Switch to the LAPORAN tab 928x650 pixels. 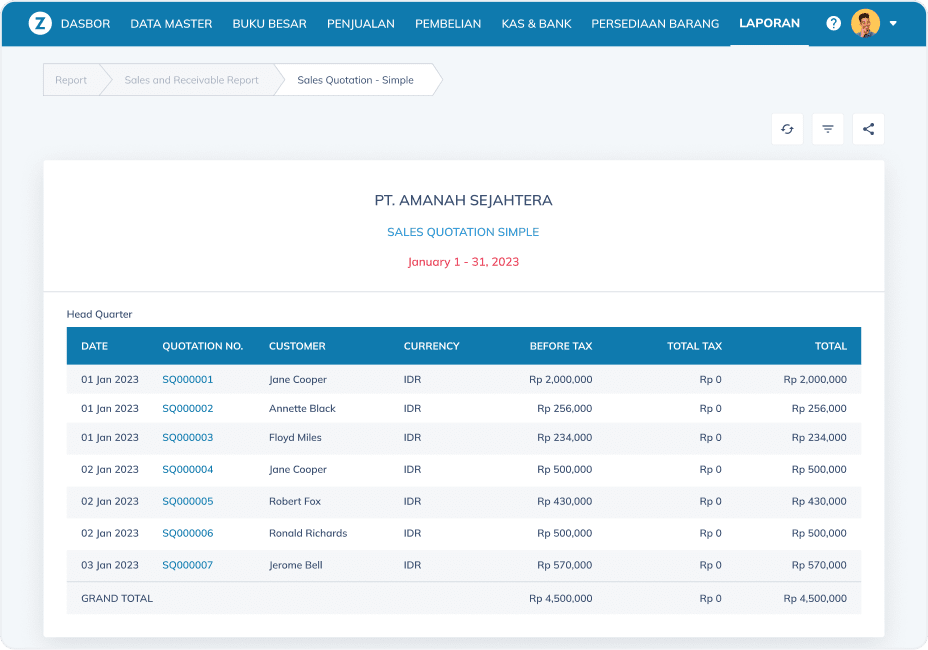769,23
